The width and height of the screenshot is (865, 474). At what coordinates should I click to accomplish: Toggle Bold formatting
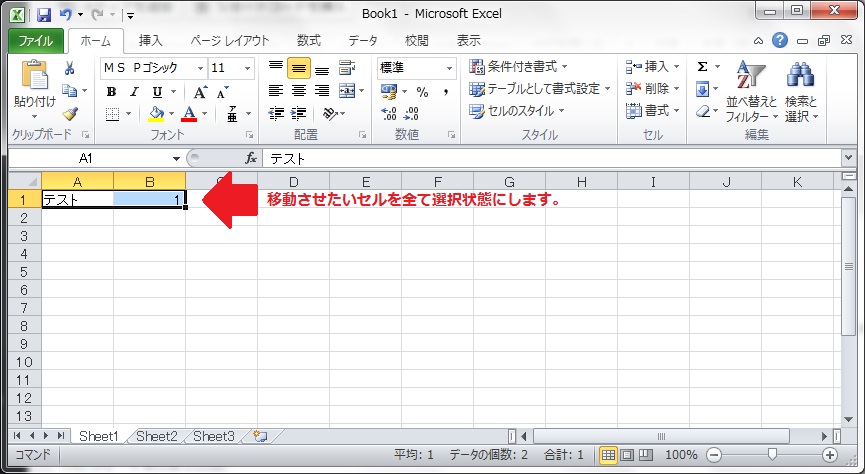click(x=111, y=92)
